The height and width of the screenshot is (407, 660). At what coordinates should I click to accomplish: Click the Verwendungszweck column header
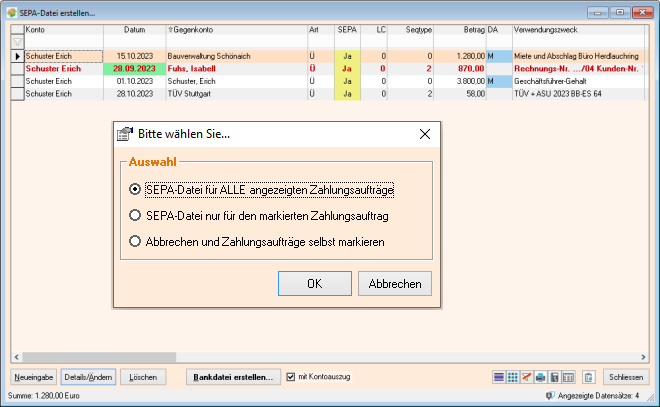click(578, 30)
